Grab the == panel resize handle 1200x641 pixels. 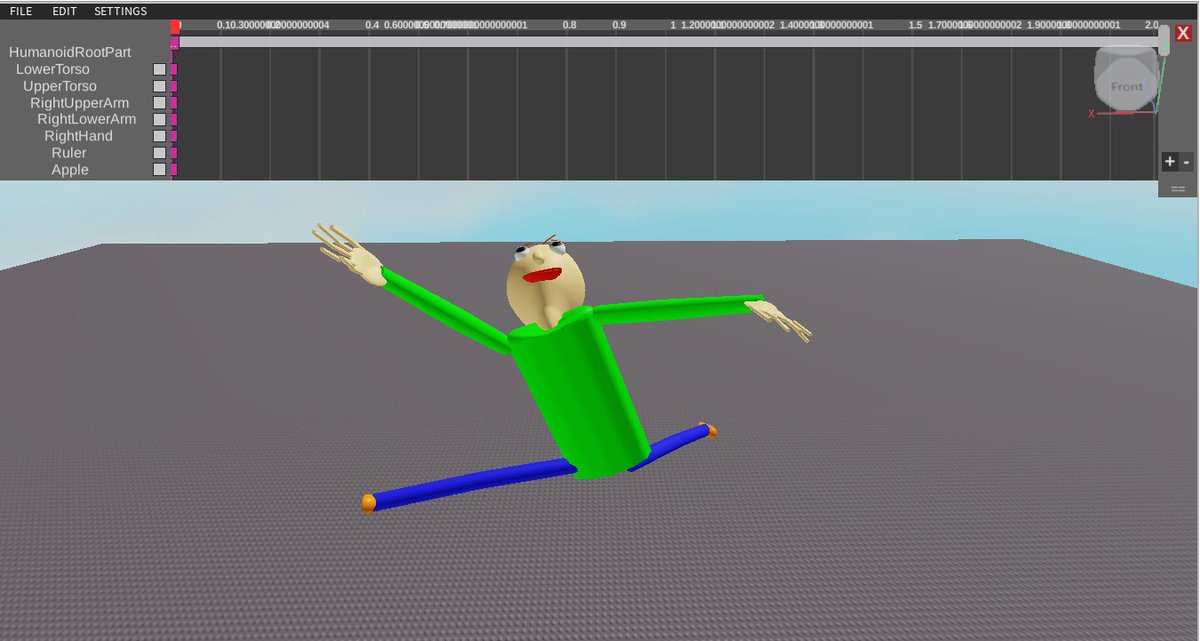click(x=1178, y=188)
